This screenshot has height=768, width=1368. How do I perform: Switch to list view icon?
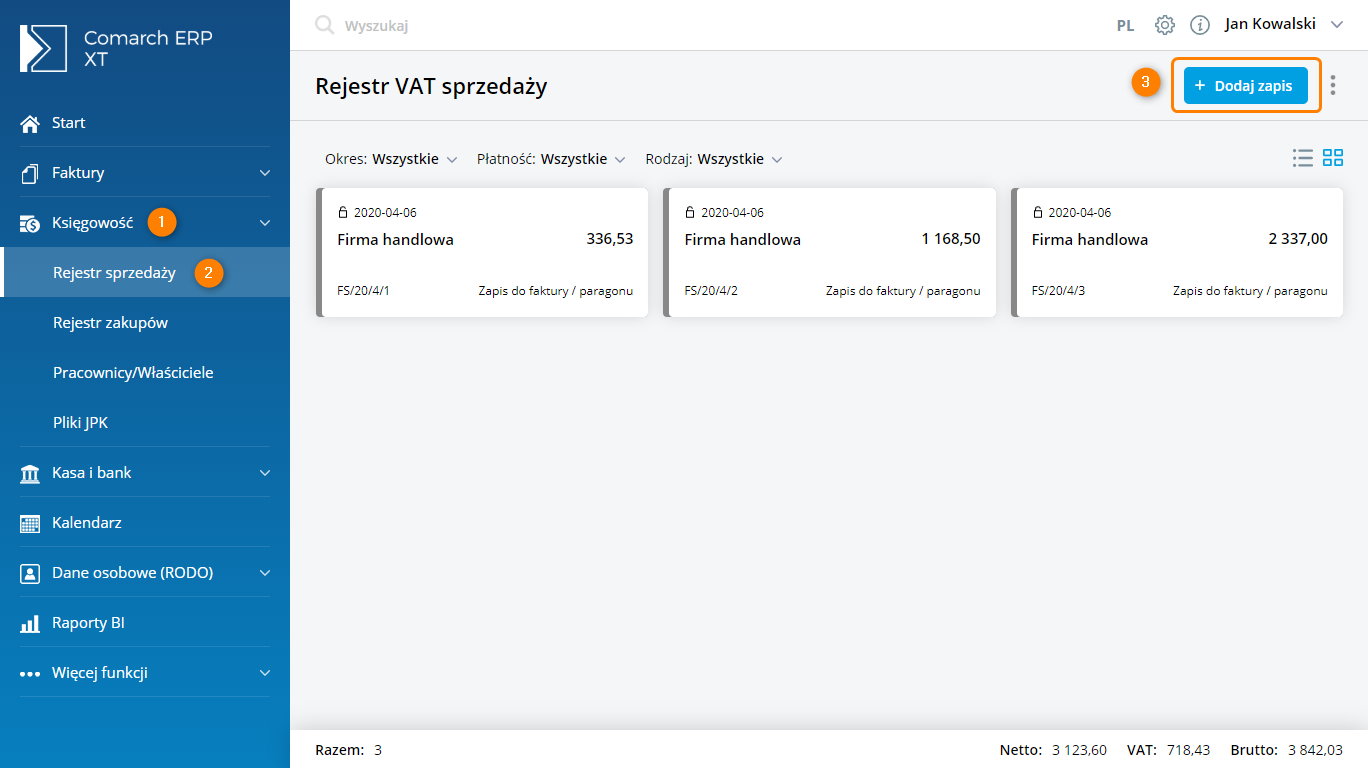tap(1302, 158)
